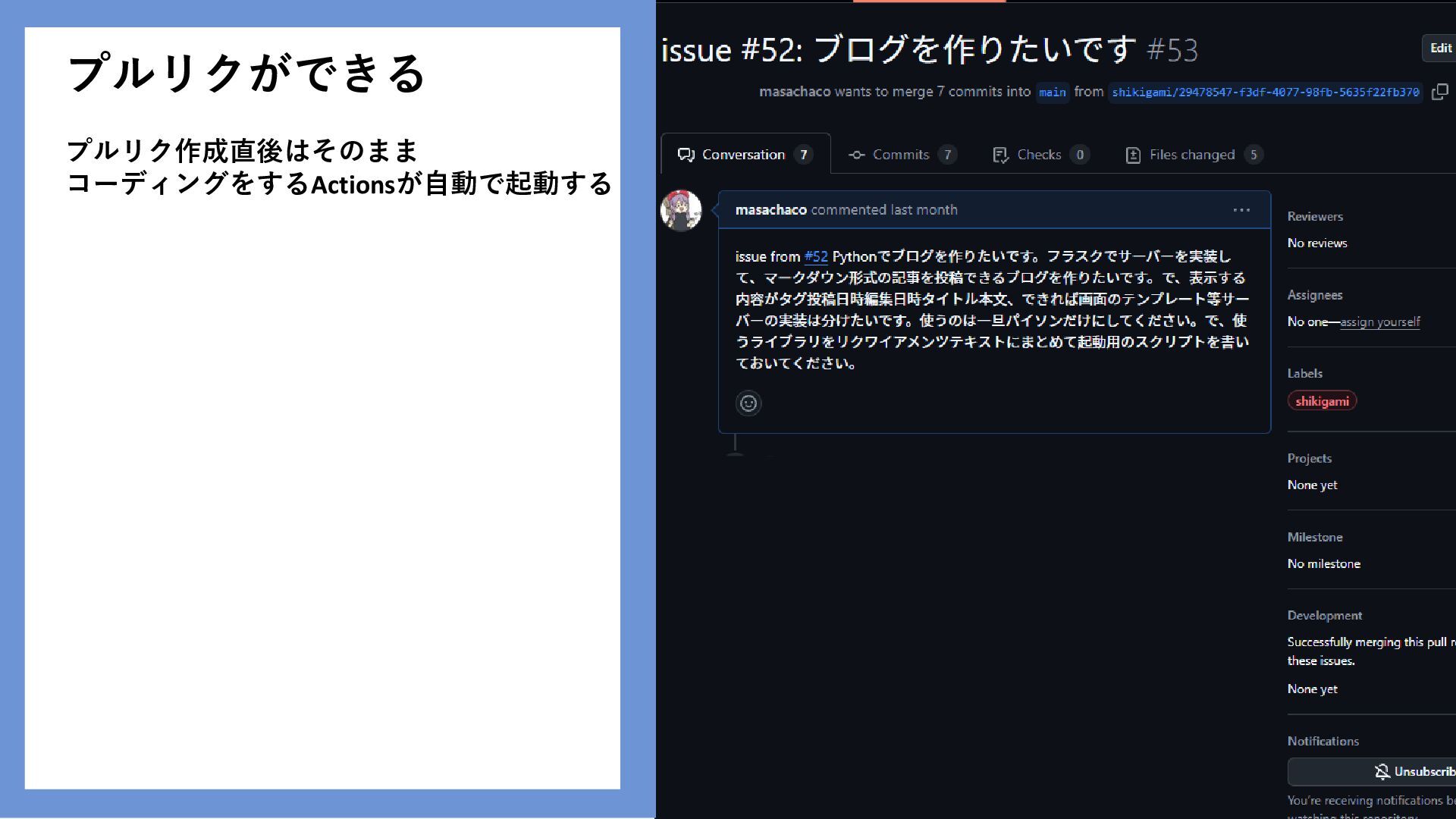Click the assign yourself link
The image size is (1456, 819).
(1379, 322)
